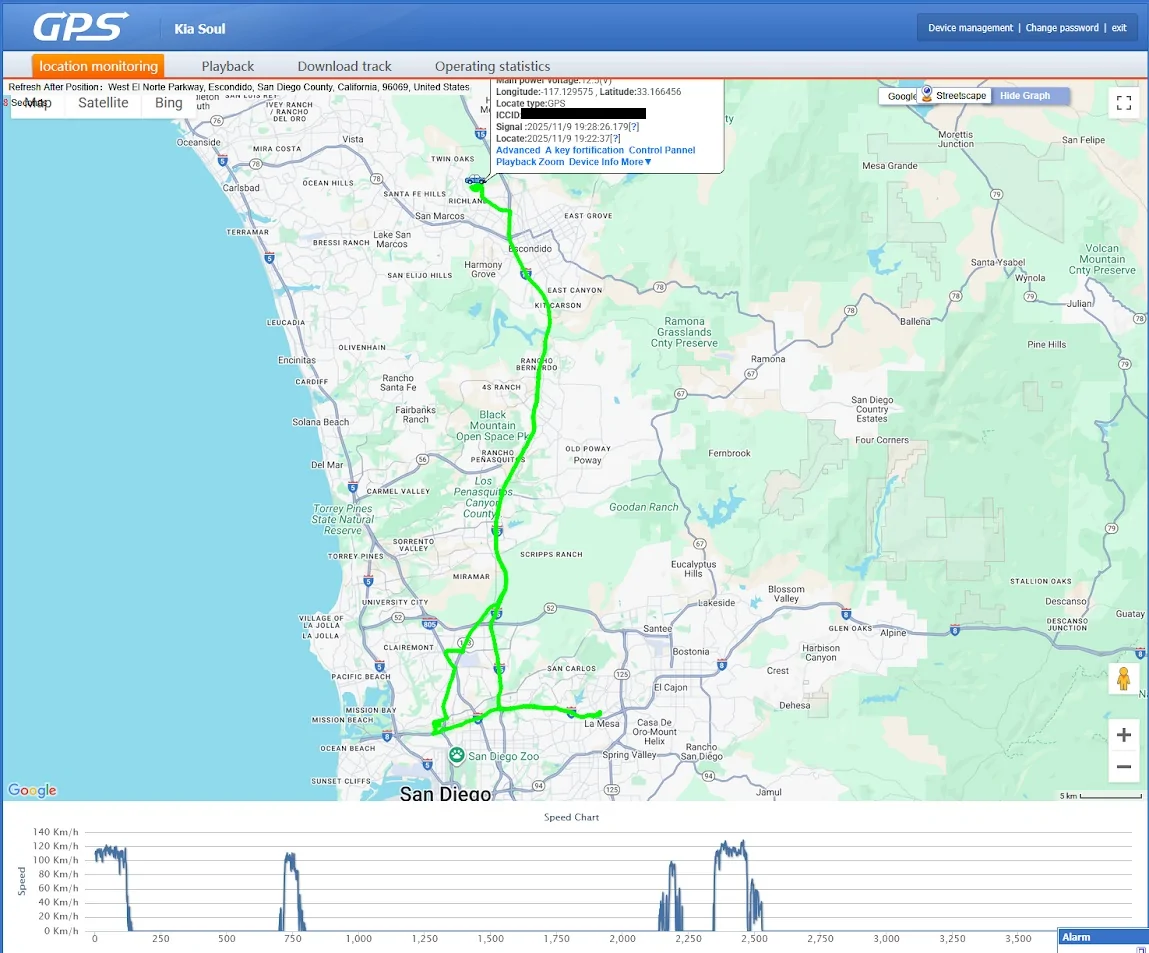Image resolution: width=1149 pixels, height=953 pixels.
Task: Click the Escondido map label
Action: [531, 249]
